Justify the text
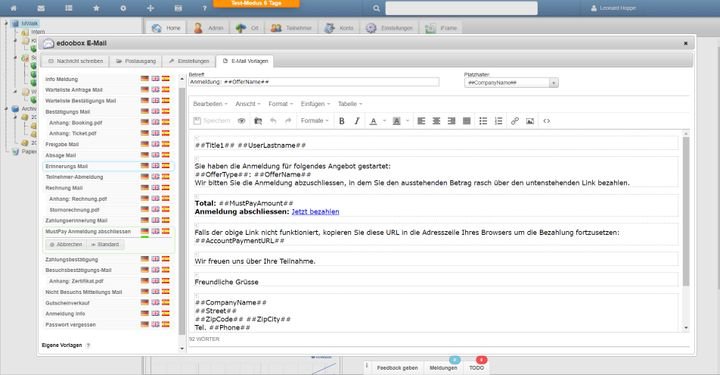 [x=467, y=121]
